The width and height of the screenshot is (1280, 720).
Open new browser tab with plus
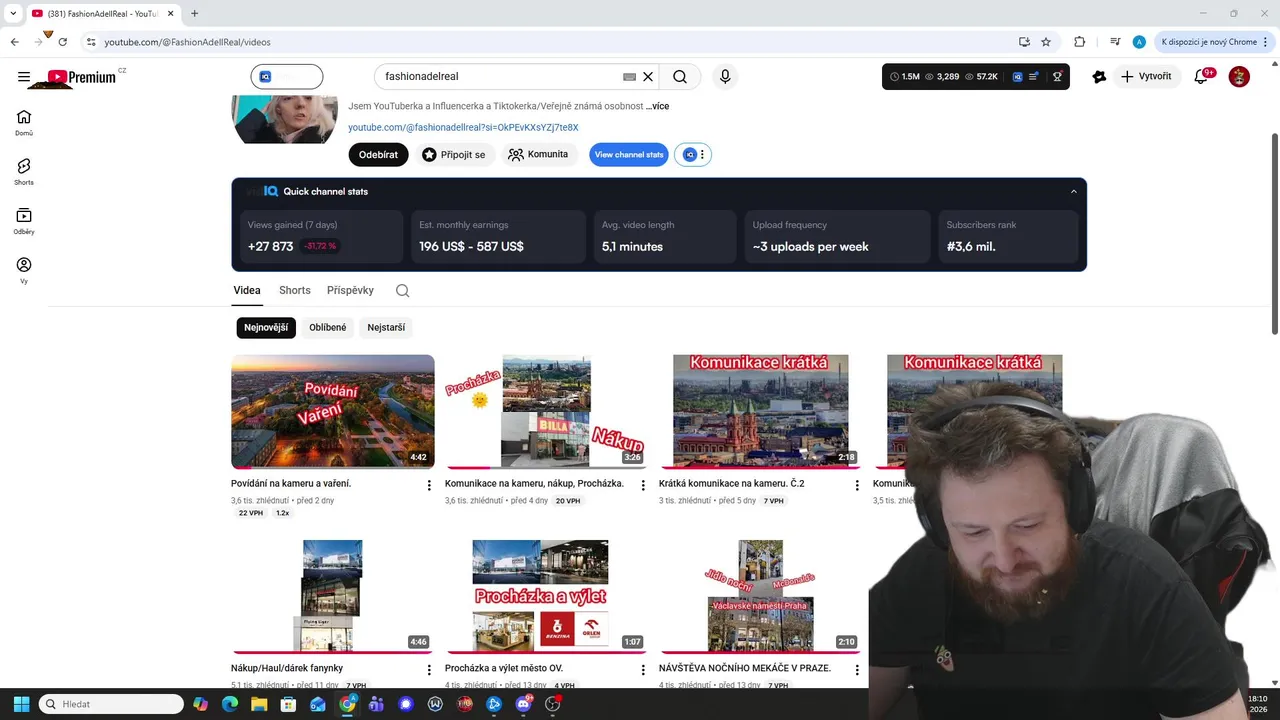pos(194,13)
